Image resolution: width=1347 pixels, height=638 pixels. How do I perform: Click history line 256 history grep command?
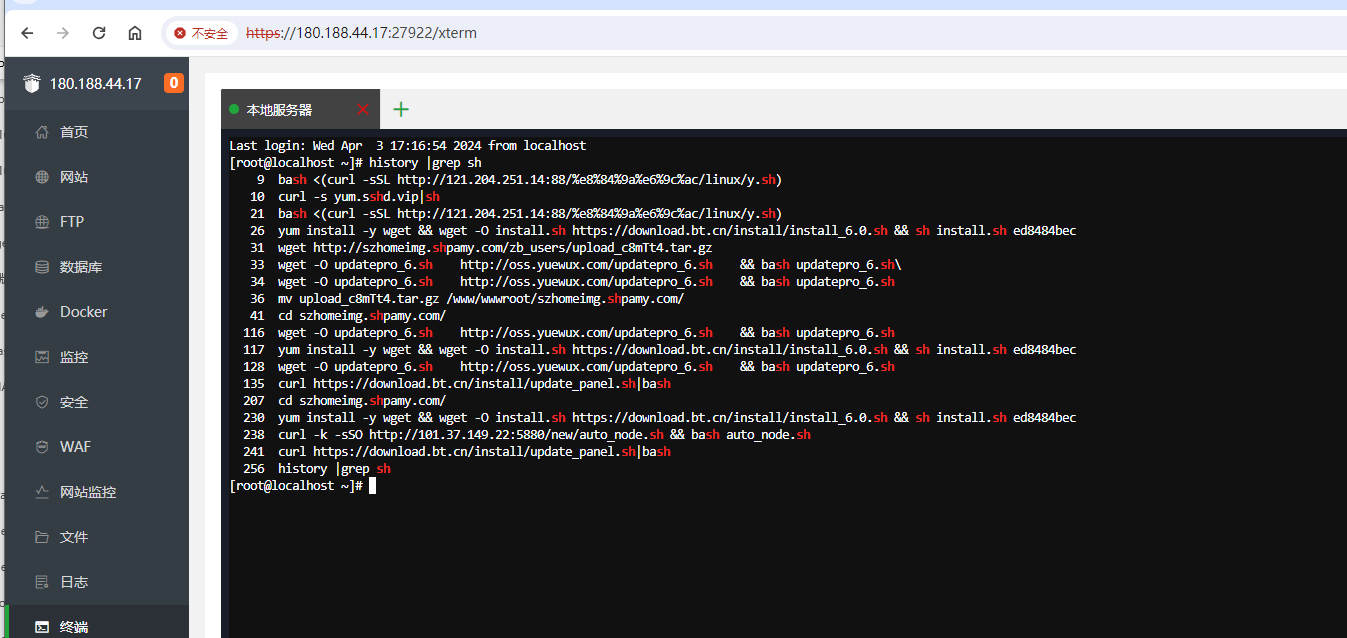coord(317,469)
